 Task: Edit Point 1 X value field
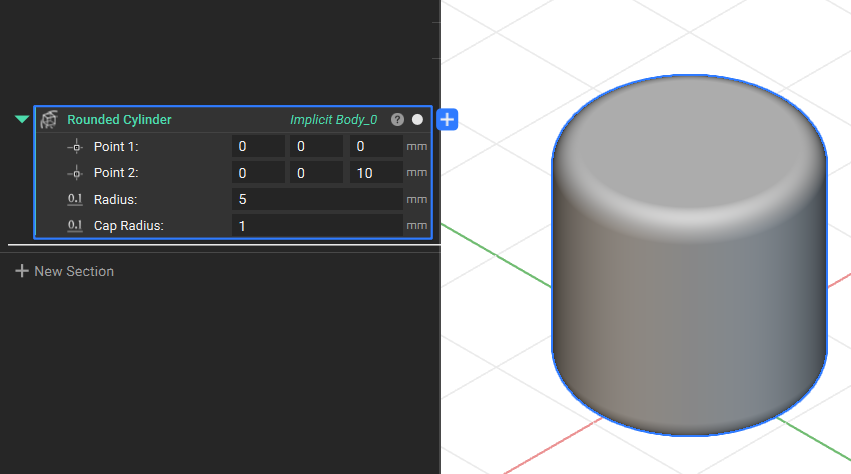[x=258, y=147]
